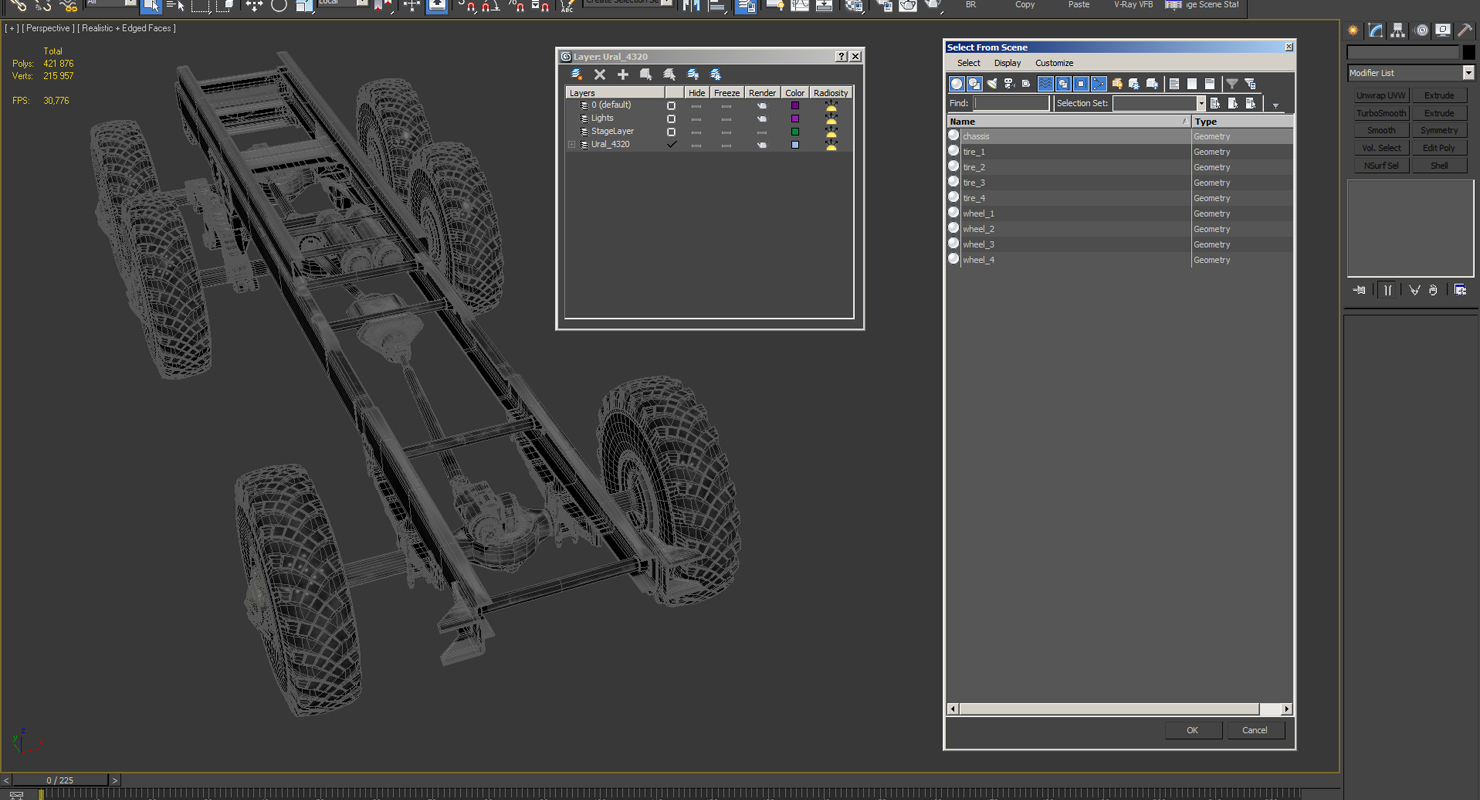Click Configure Modifier Sets icon

point(1460,290)
